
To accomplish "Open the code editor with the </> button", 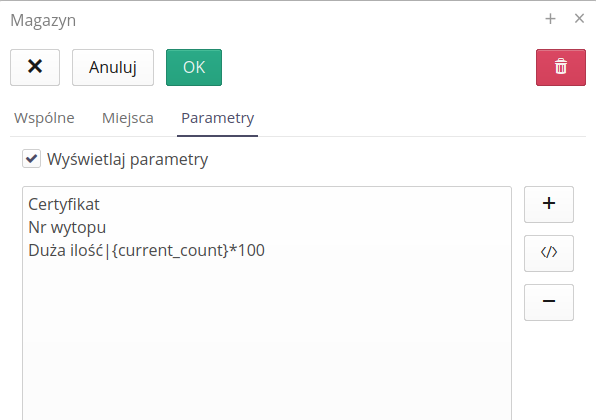I will point(548,253).
